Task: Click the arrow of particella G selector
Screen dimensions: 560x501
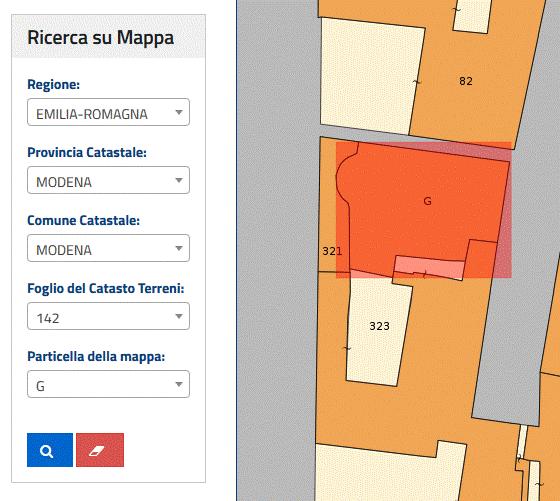Action: coord(179,384)
